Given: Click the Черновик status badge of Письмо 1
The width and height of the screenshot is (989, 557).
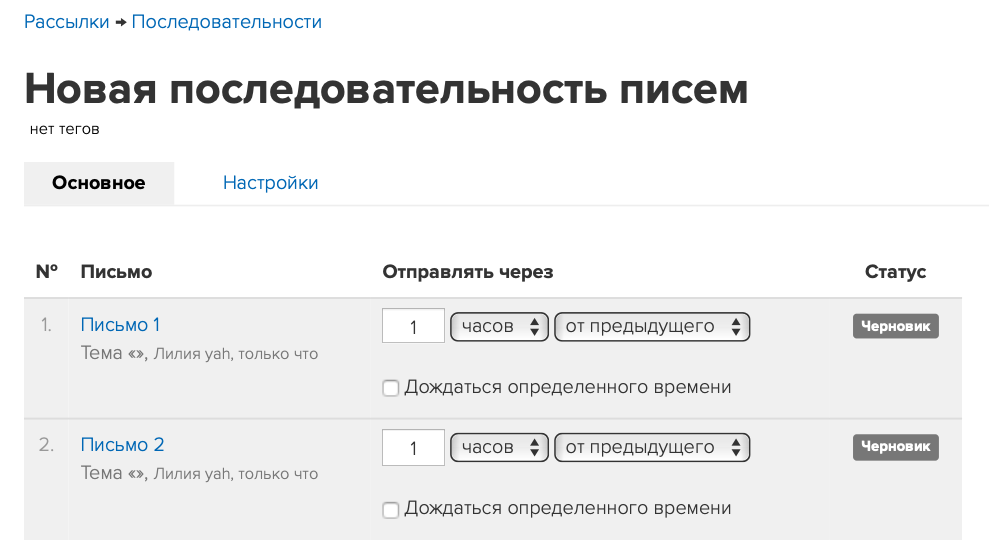Looking at the screenshot, I should click(896, 326).
